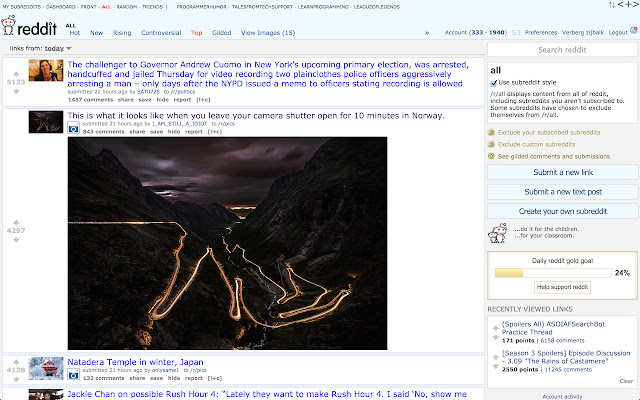The image size is (640, 400).
Task: Click the right angle bracket at top right
Action: pyautogui.click(x=636, y=4)
